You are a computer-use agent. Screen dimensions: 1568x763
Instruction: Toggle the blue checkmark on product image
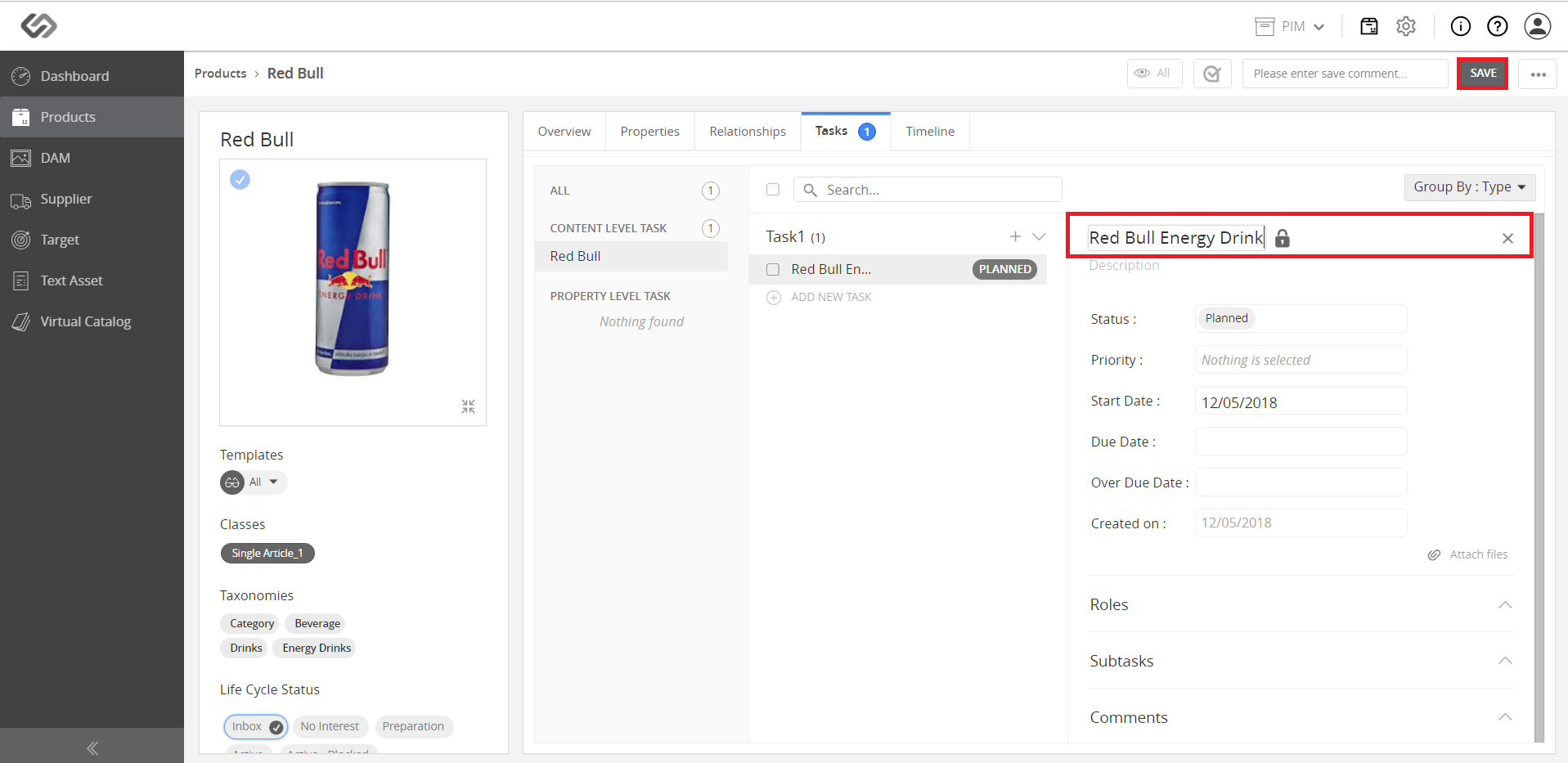(x=240, y=179)
